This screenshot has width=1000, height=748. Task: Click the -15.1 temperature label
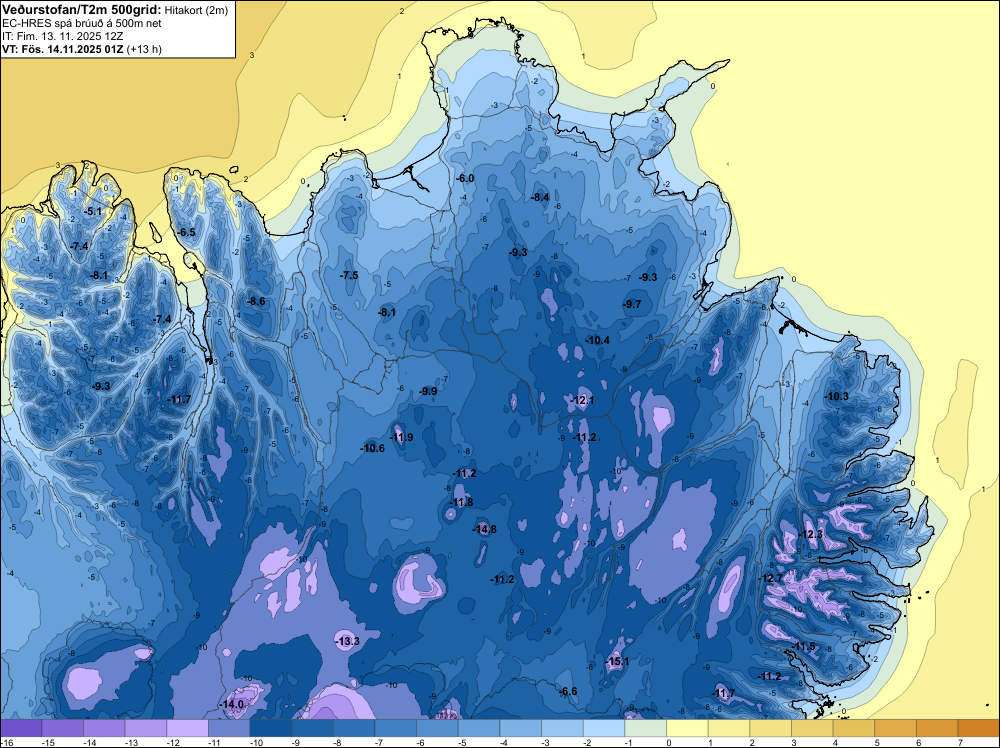617,662
